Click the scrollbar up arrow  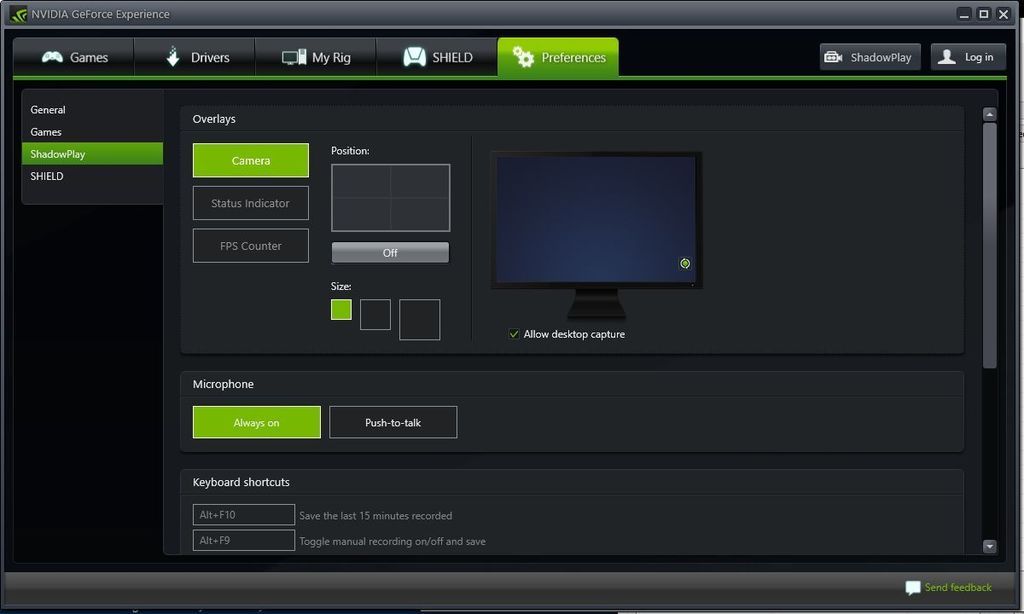989,114
